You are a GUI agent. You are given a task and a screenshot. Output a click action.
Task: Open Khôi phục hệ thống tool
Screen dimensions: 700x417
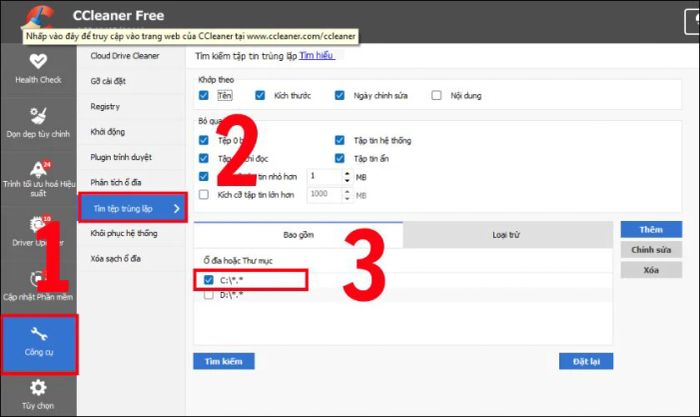coord(124,233)
